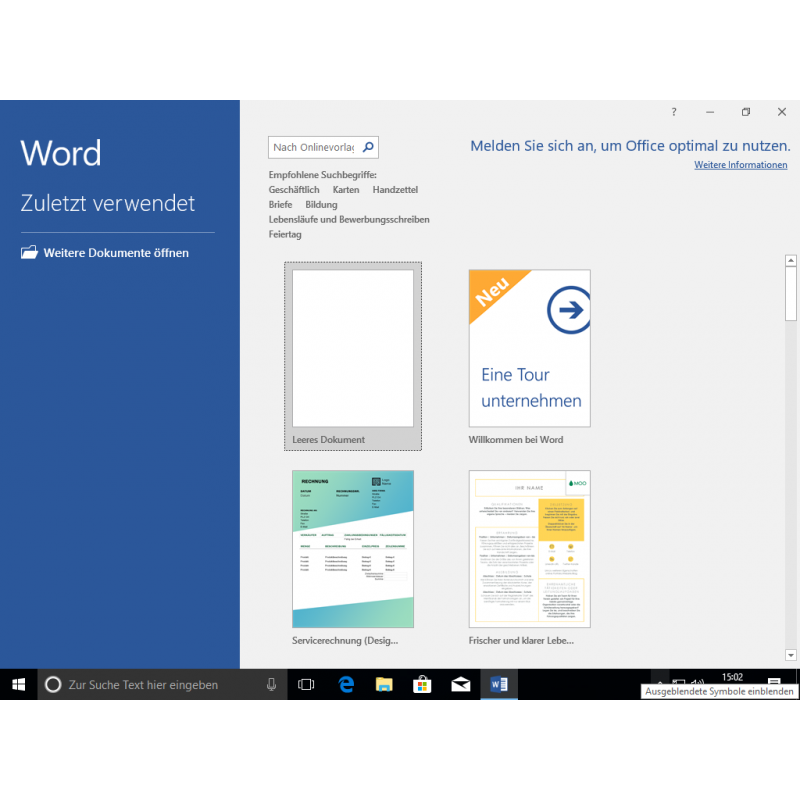The height and width of the screenshot is (800, 800).
Task: Click the template list scroll down arrow
Action: coord(791,655)
